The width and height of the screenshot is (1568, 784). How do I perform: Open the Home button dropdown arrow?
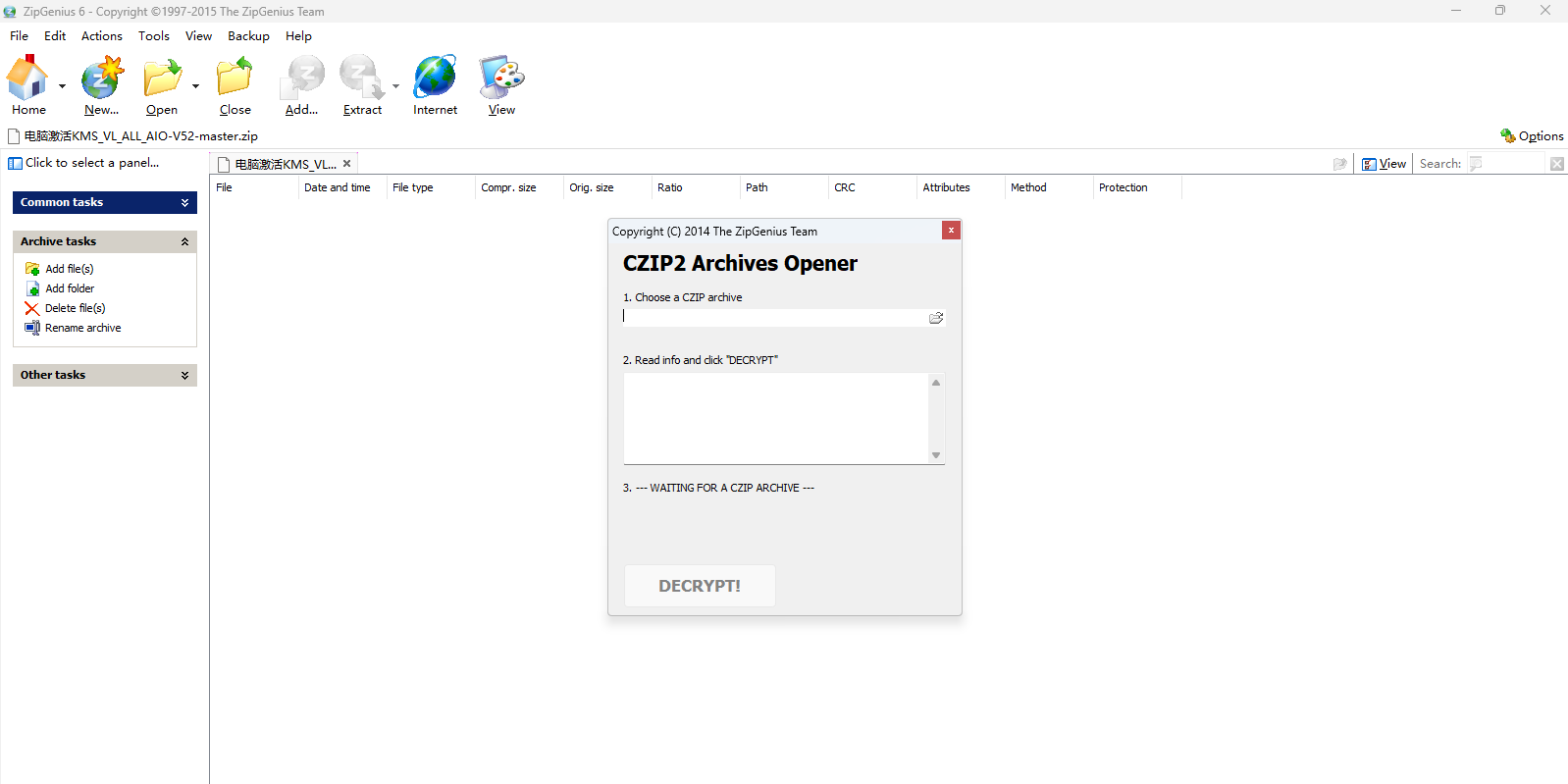(x=62, y=86)
